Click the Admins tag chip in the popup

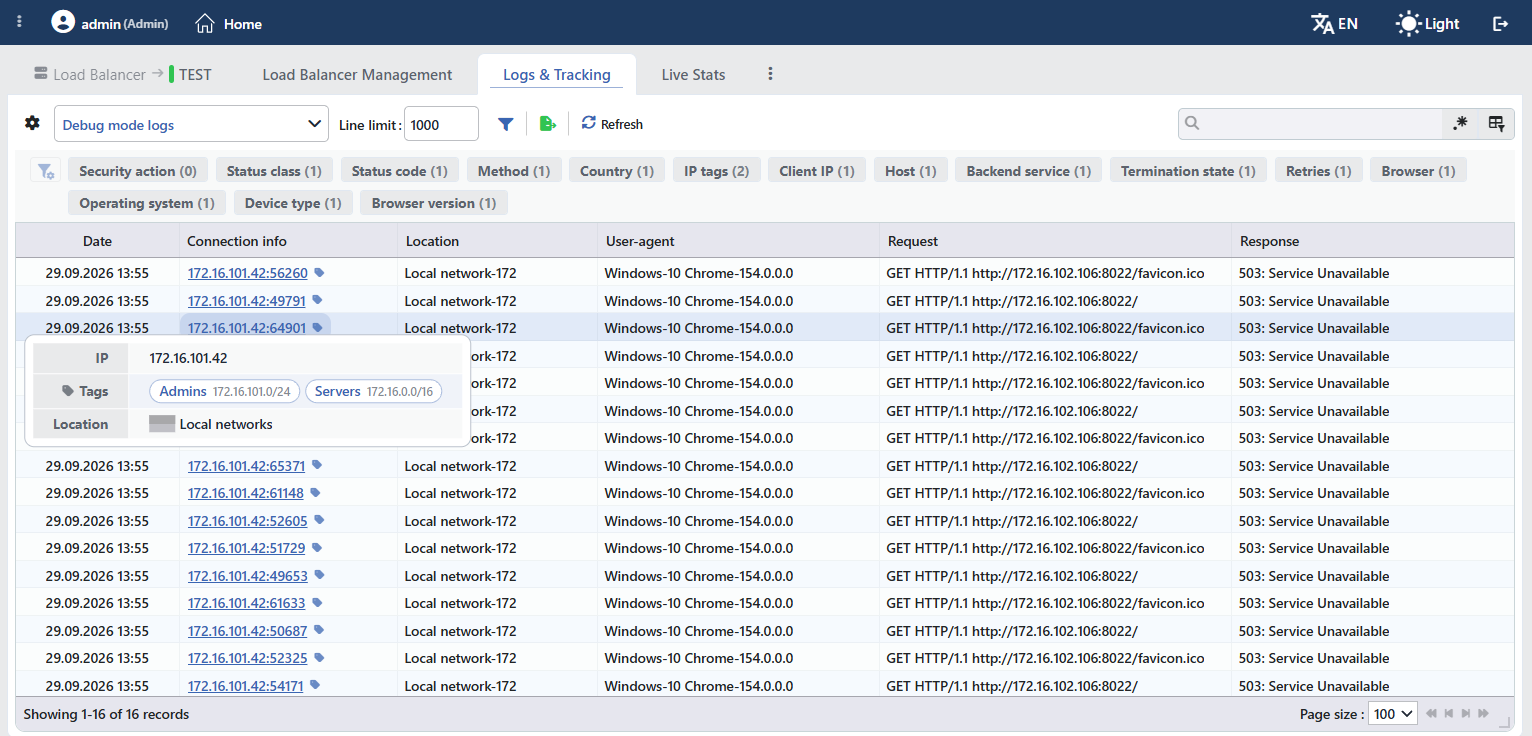(225, 392)
